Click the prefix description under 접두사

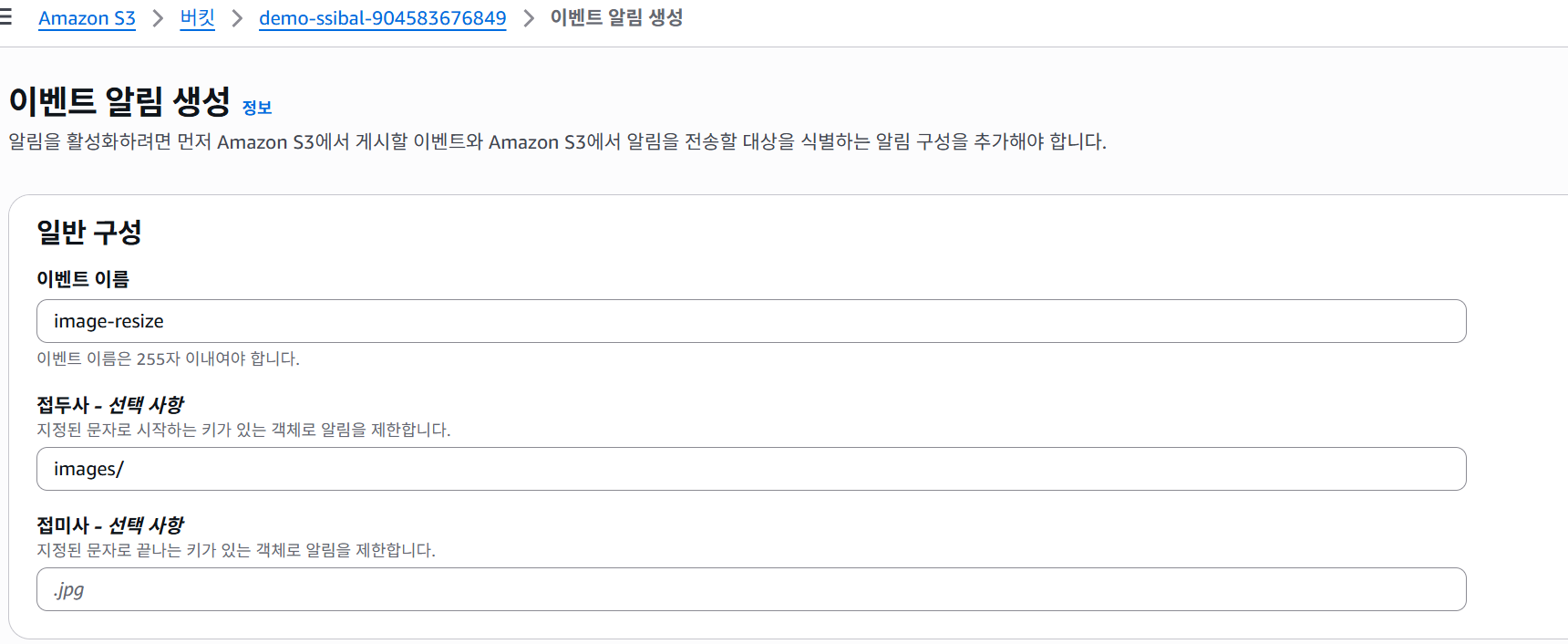(243, 430)
